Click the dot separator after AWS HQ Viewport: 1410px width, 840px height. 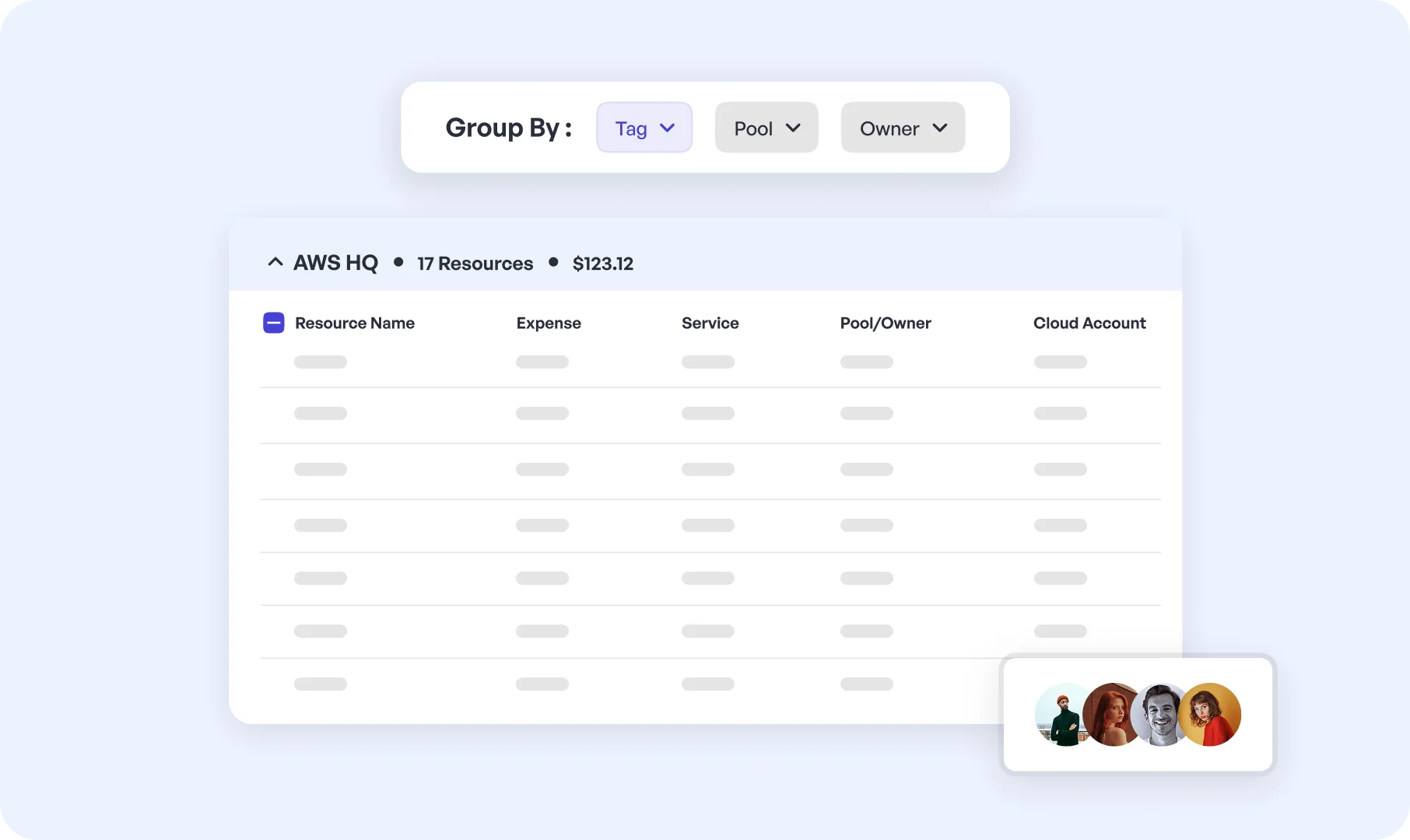(398, 263)
